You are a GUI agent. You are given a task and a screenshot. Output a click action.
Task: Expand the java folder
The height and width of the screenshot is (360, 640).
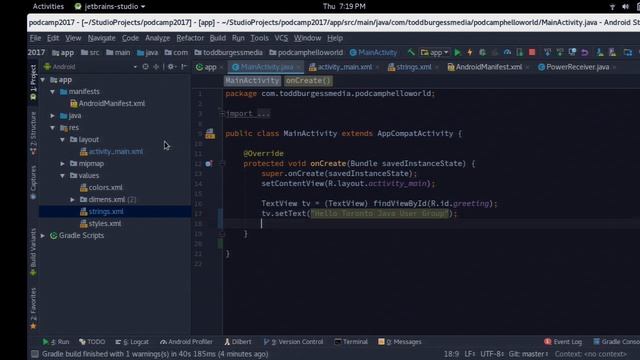(x=53, y=116)
